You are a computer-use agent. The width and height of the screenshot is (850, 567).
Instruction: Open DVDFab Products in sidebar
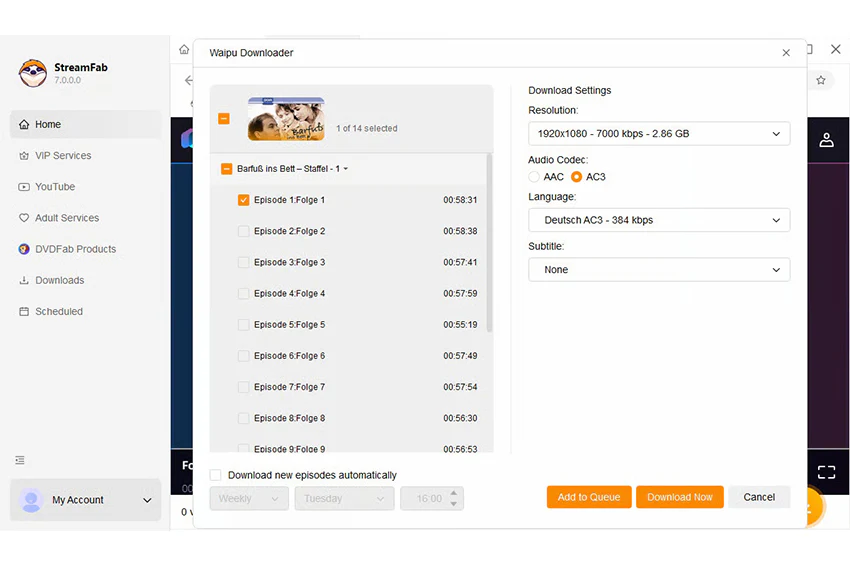[86, 249]
